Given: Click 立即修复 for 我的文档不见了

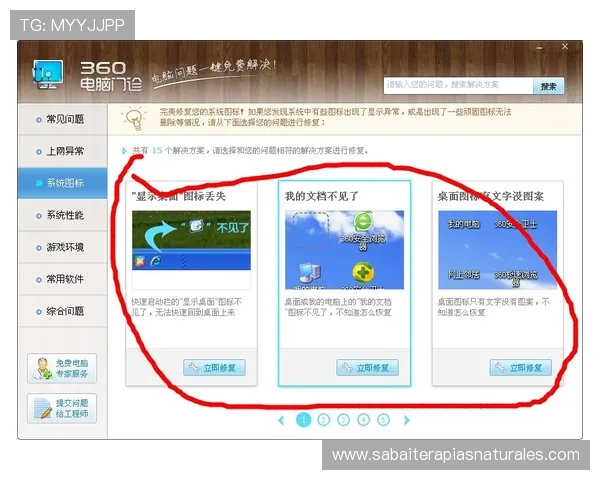Looking at the screenshot, I should 367,368.
